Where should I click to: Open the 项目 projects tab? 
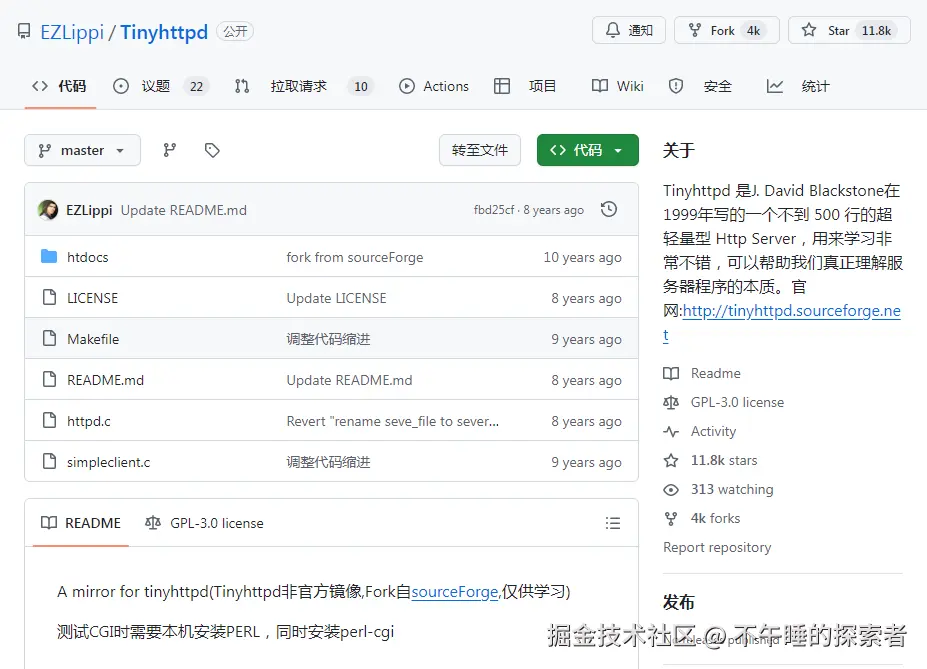coord(525,86)
